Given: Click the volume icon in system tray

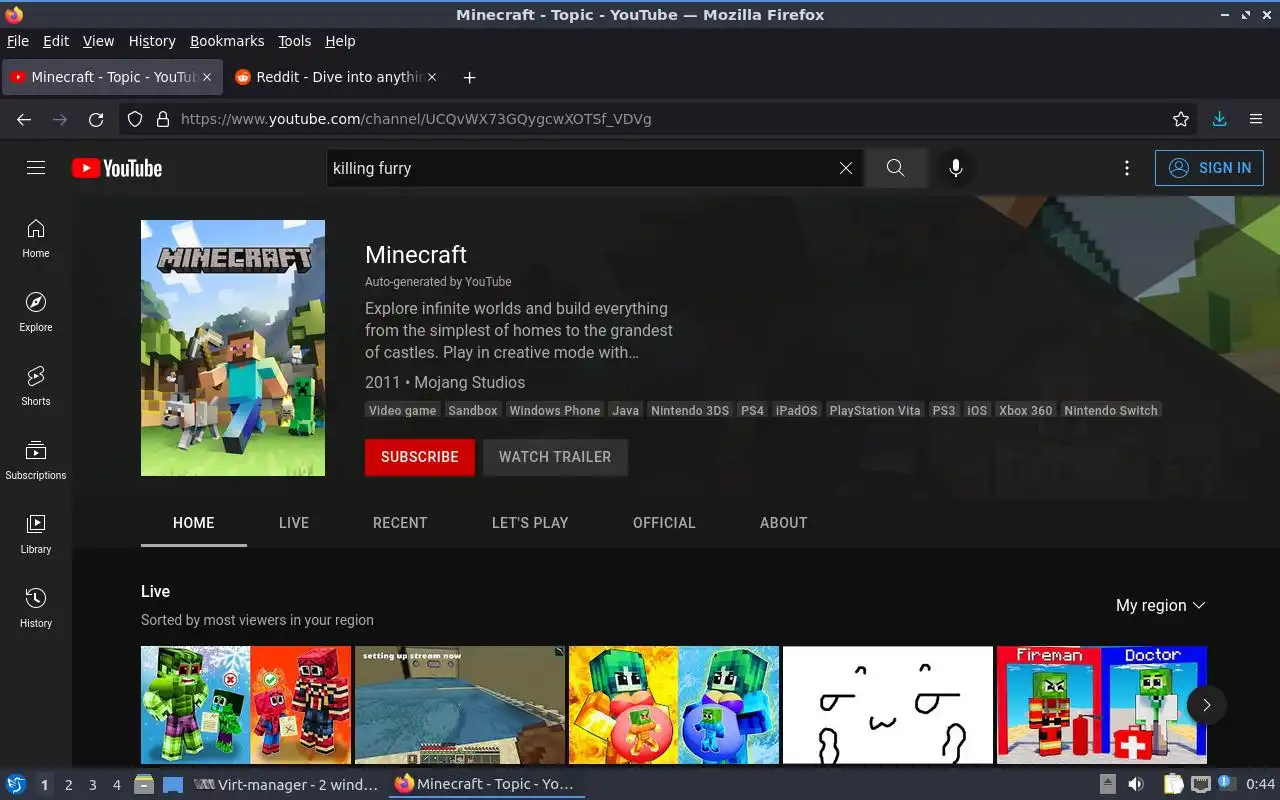Looking at the screenshot, I should click(1136, 784).
